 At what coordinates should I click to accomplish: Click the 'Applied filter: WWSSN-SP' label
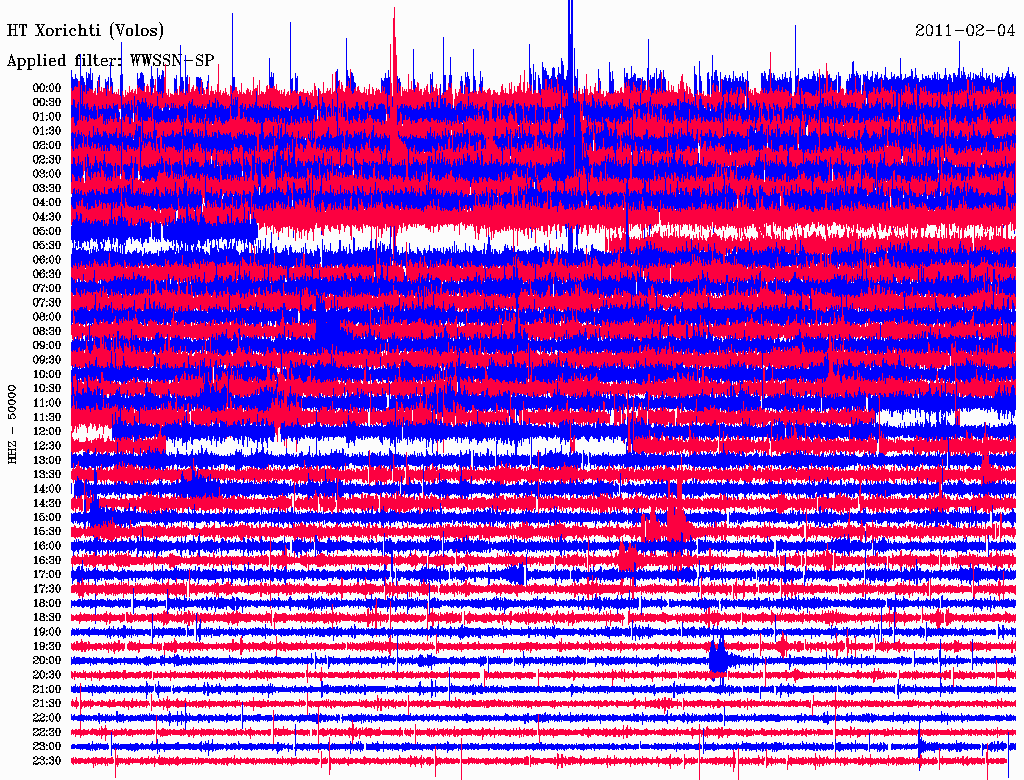(110, 61)
